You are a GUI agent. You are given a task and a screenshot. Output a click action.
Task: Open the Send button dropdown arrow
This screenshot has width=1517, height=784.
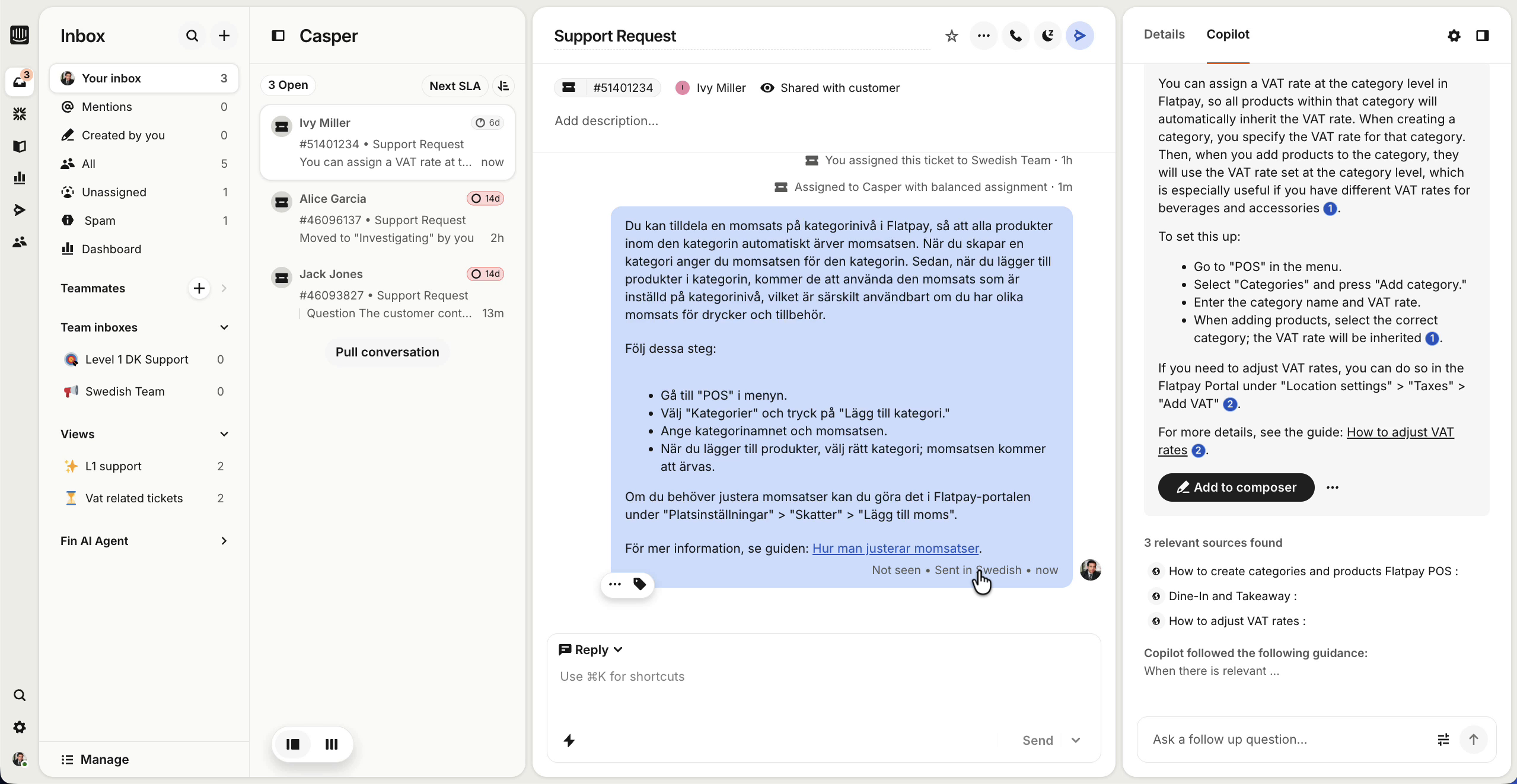[x=1077, y=740]
